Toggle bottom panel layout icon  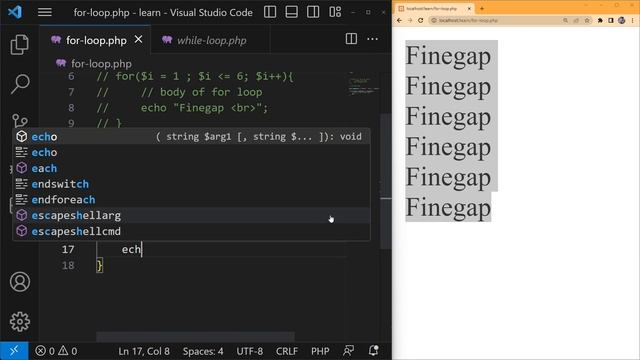coord(291,12)
